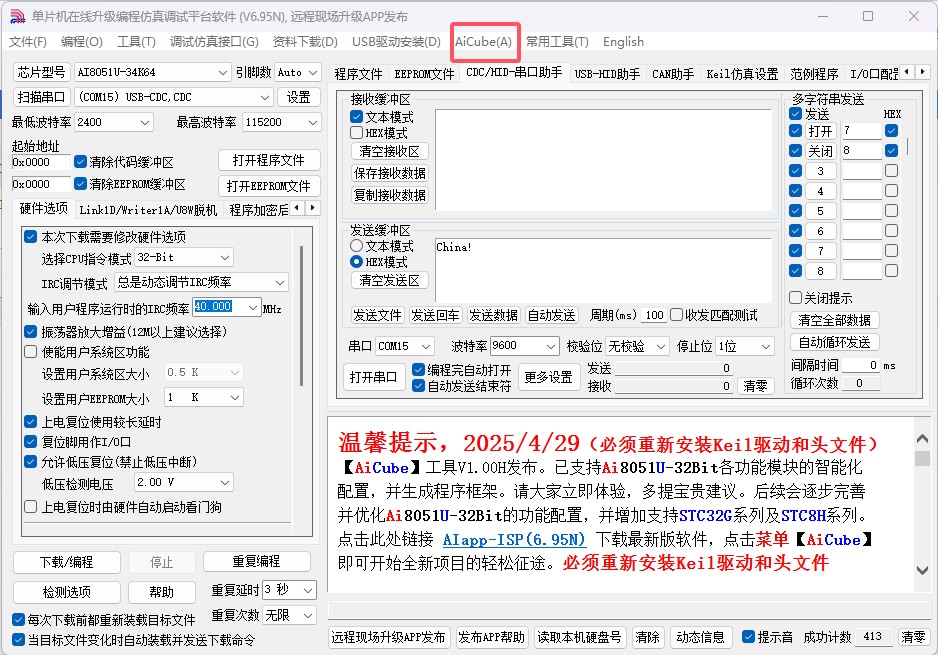Viewport: 938px width, 655px height.
Task: Click the 下载/编程 button
Action: (x=66, y=562)
